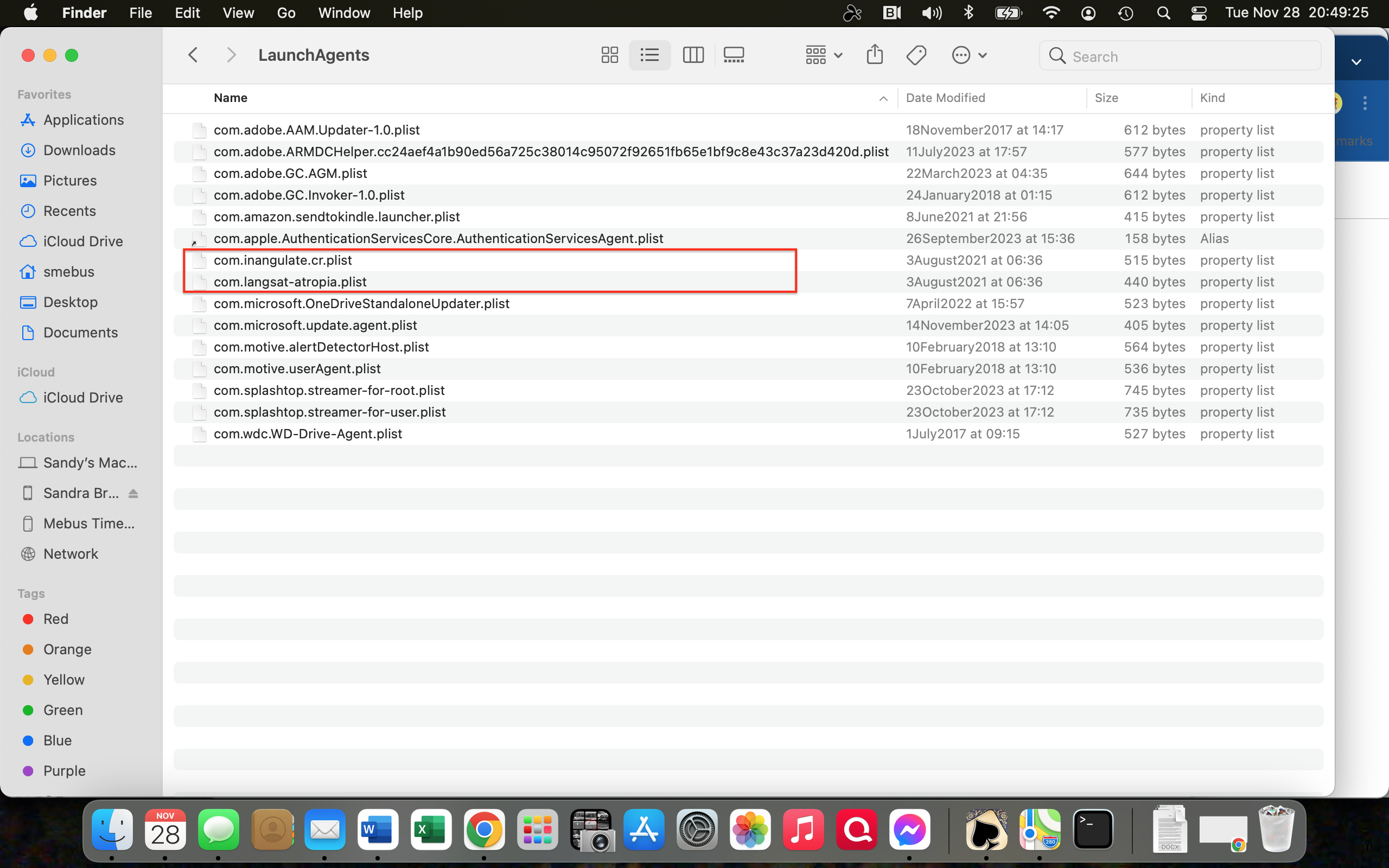Viewport: 1389px width, 868px height.
Task: Eject the Sandra Br... device
Action: tap(133, 494)
